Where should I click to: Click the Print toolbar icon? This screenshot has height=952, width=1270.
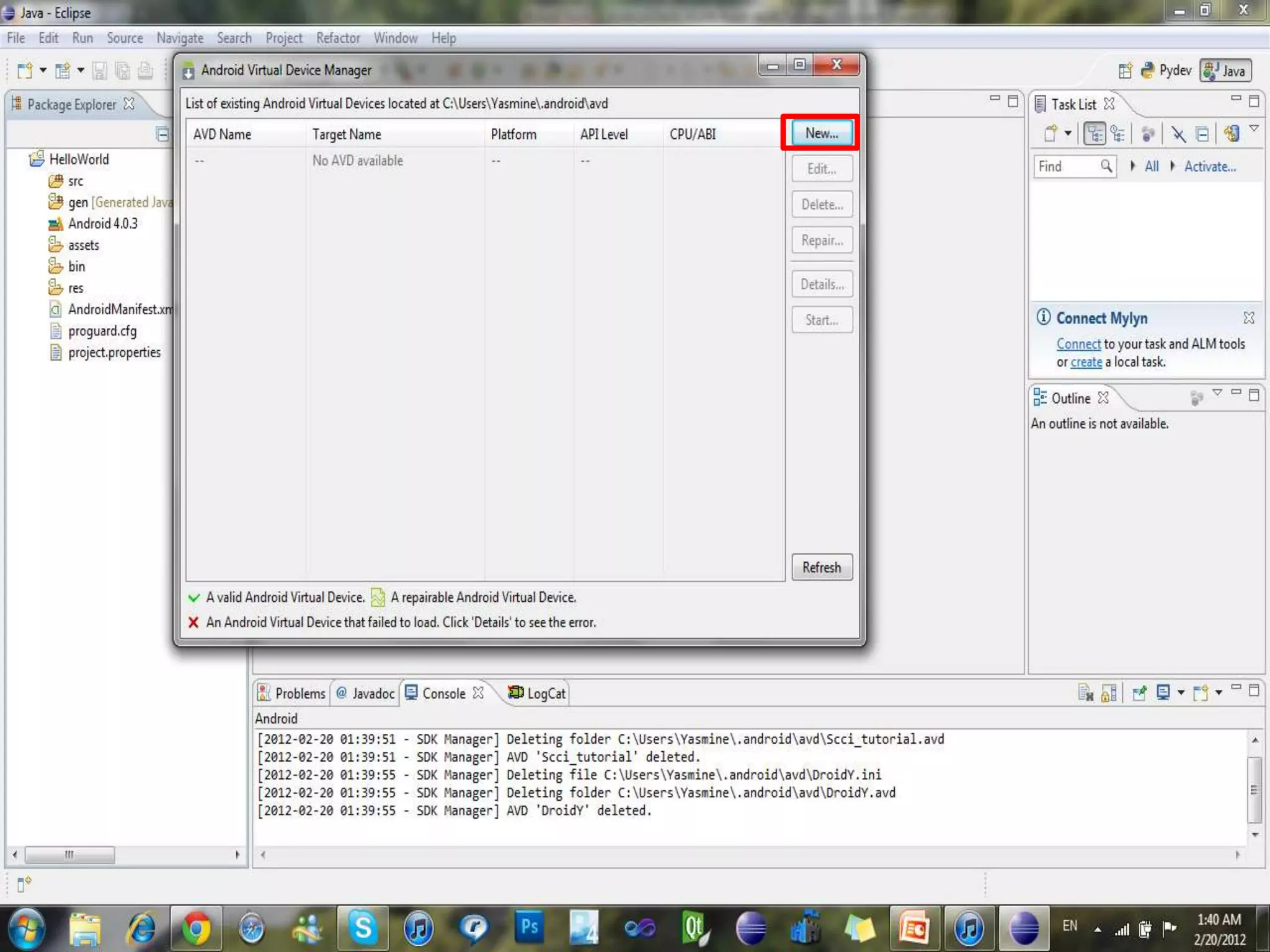(145, 71)
